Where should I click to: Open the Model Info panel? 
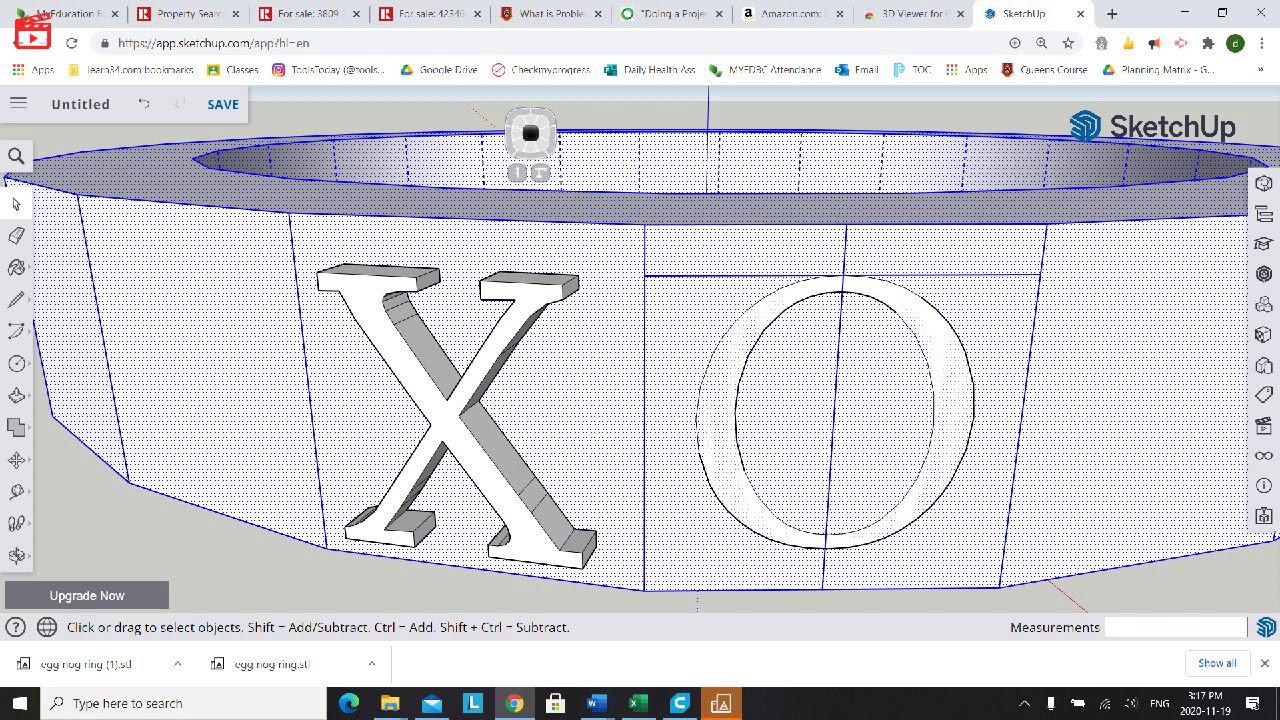(1264, 486)
